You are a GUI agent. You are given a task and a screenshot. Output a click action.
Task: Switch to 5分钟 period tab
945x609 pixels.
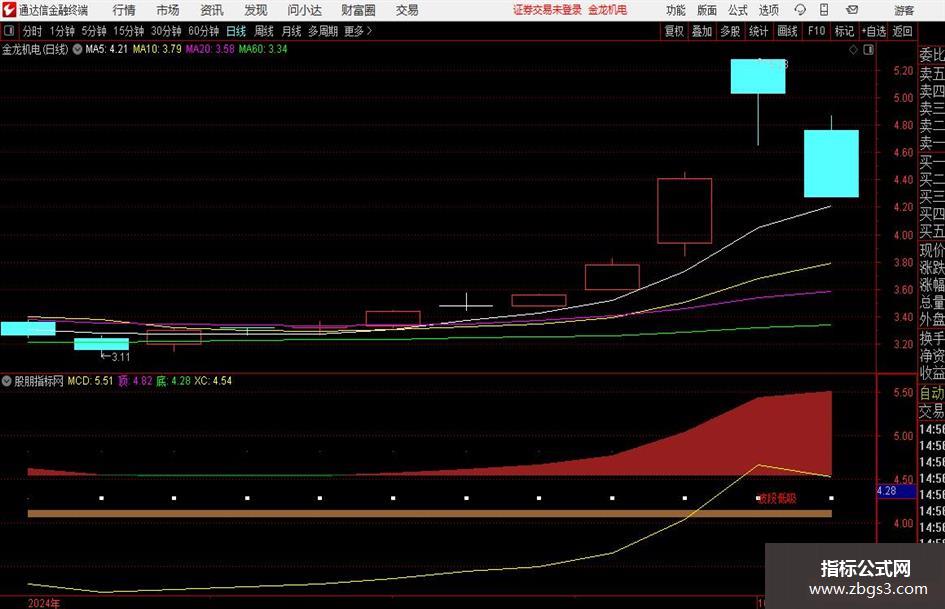[x=94, y=31]
